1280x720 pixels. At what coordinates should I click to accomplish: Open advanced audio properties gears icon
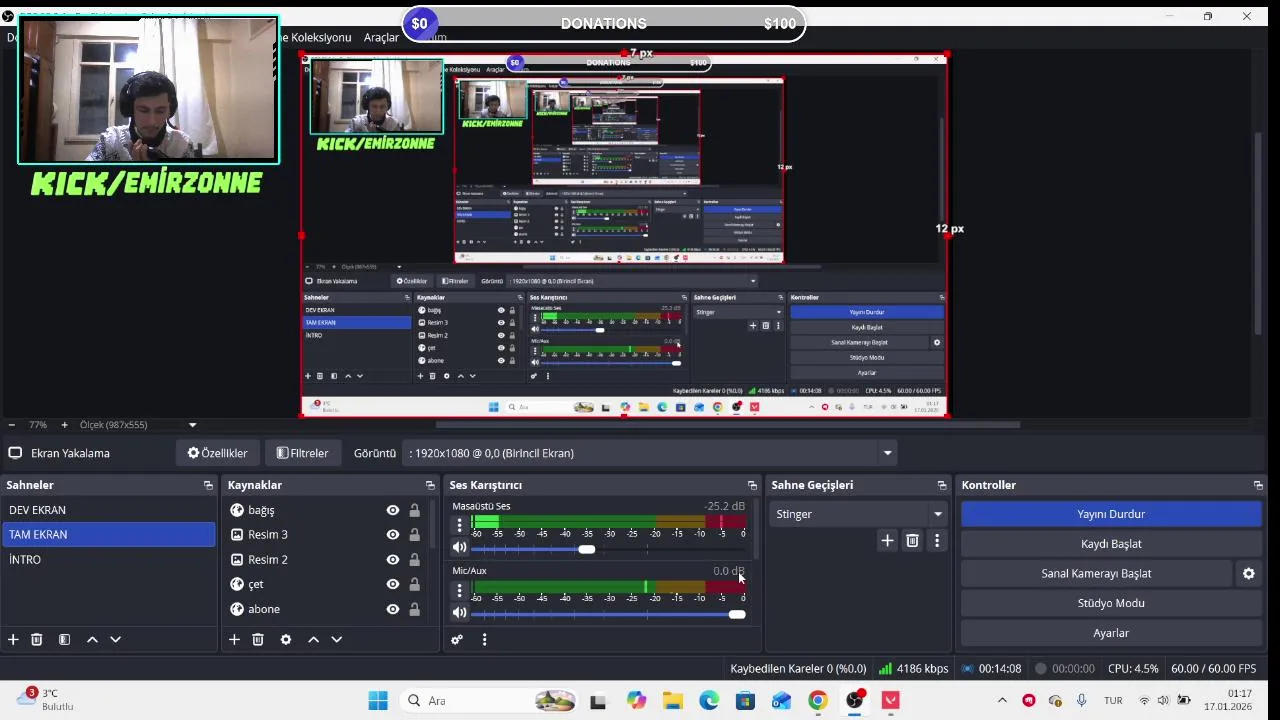click(457, 639)
